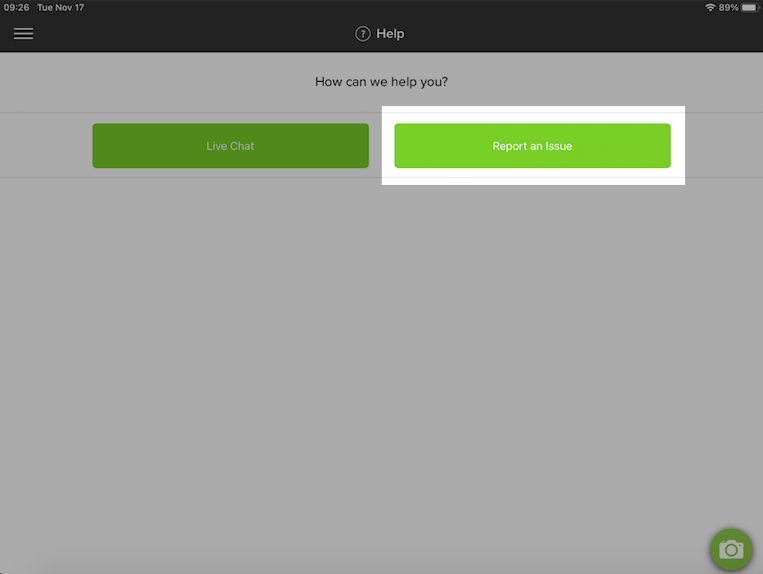Tap the 09:26 clock in status bar
The width and height of the screenshot is (763, 574).
point(17,7)
